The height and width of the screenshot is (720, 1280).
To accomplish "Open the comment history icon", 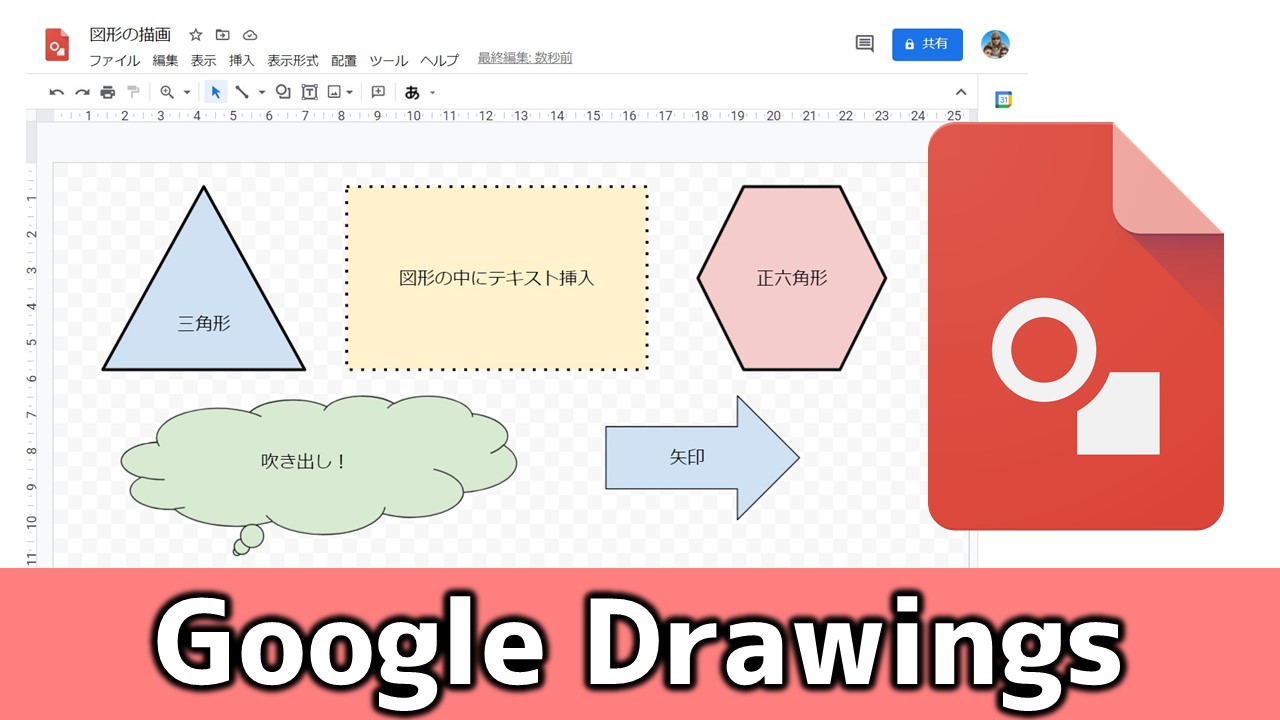I will click(x=865, y=44).
